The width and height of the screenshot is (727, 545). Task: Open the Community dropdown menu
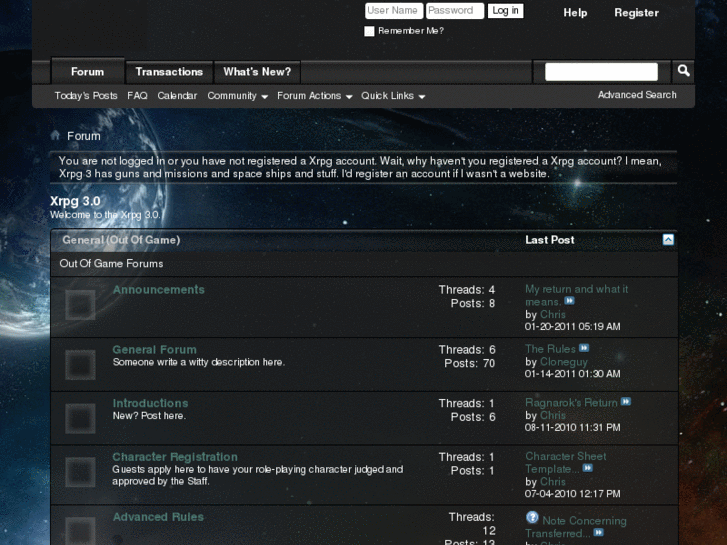(x=237, y=96)
